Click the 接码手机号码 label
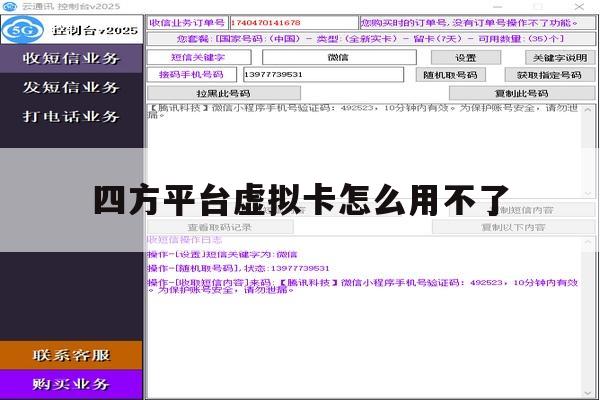This screenshot has height=400, width=600. pos(191,74)
